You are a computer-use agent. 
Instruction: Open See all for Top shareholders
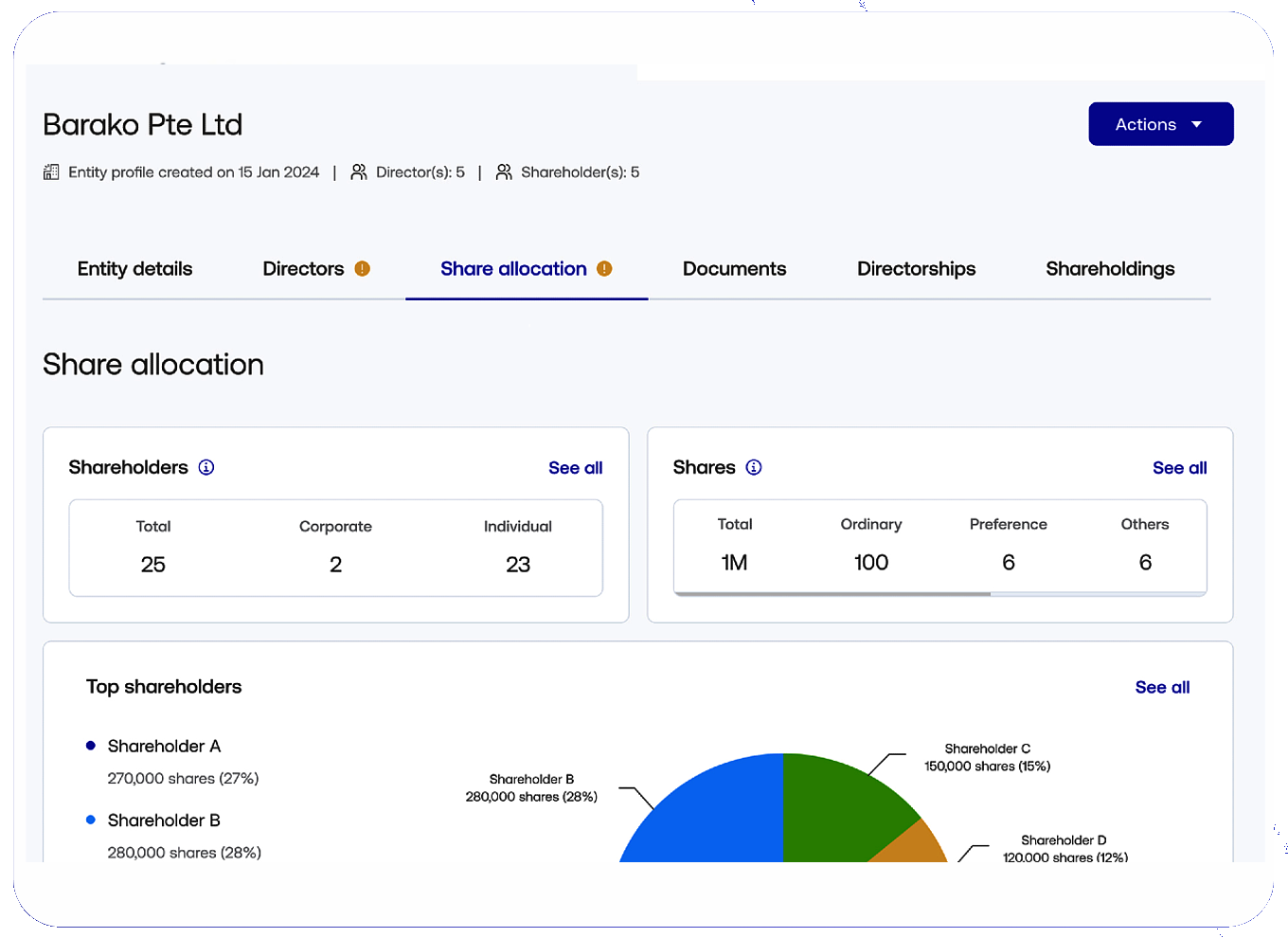[x=1162, y=688]
